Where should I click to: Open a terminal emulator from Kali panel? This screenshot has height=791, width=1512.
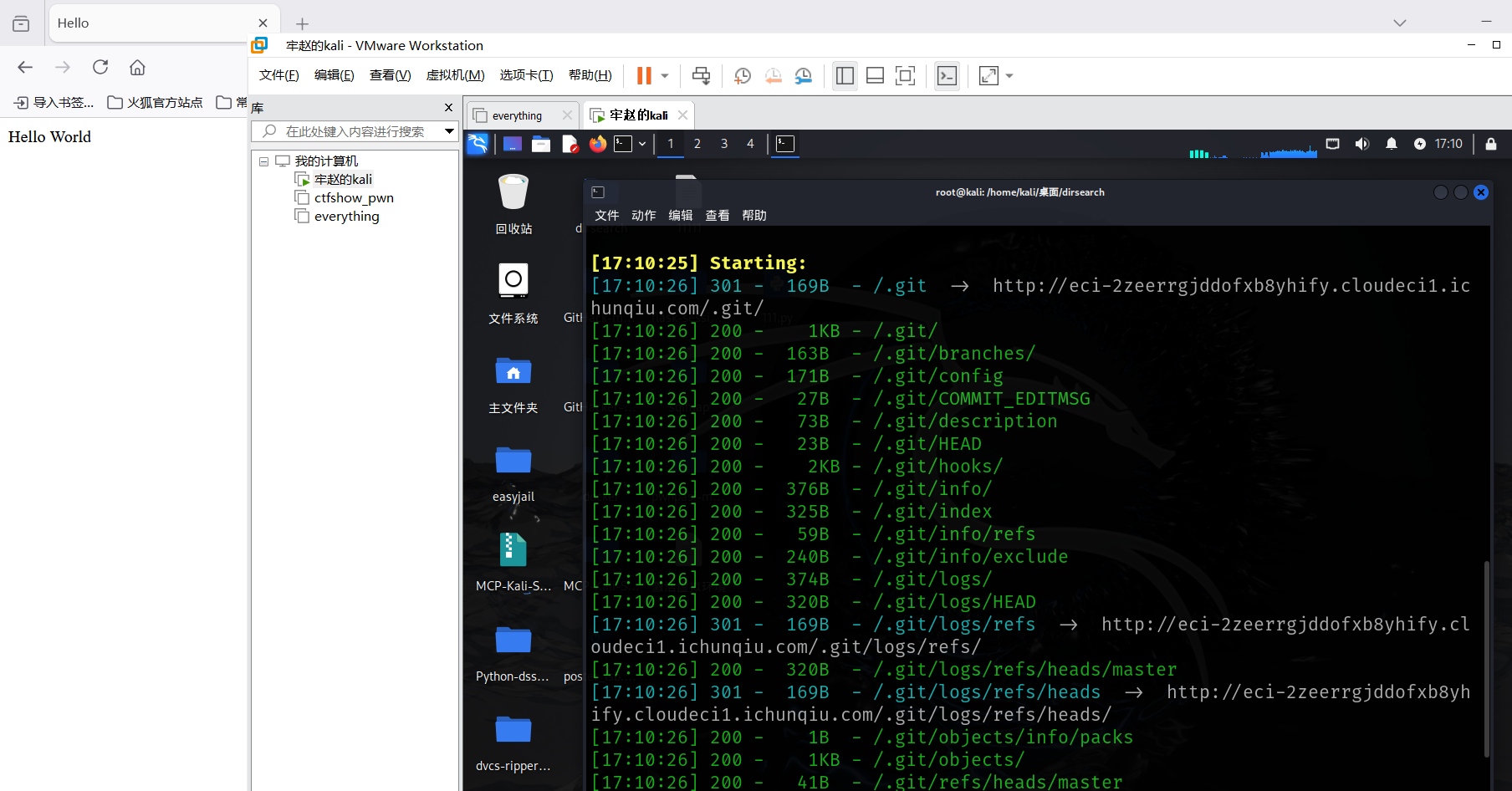pyautogui.click(x=623, y=144)
